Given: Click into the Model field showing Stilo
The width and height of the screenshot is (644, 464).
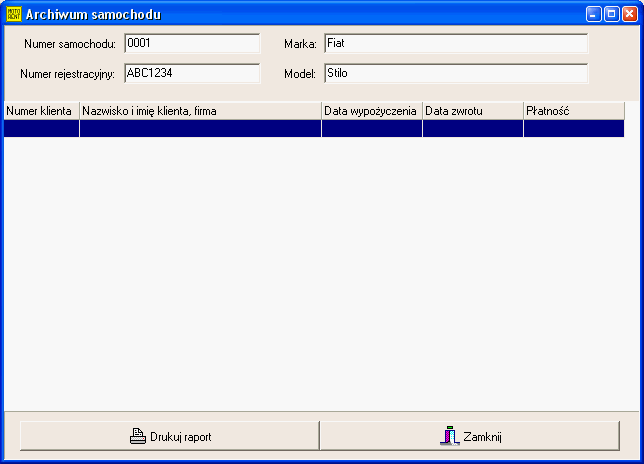Looking at the screenshot, I should (455, 73).
